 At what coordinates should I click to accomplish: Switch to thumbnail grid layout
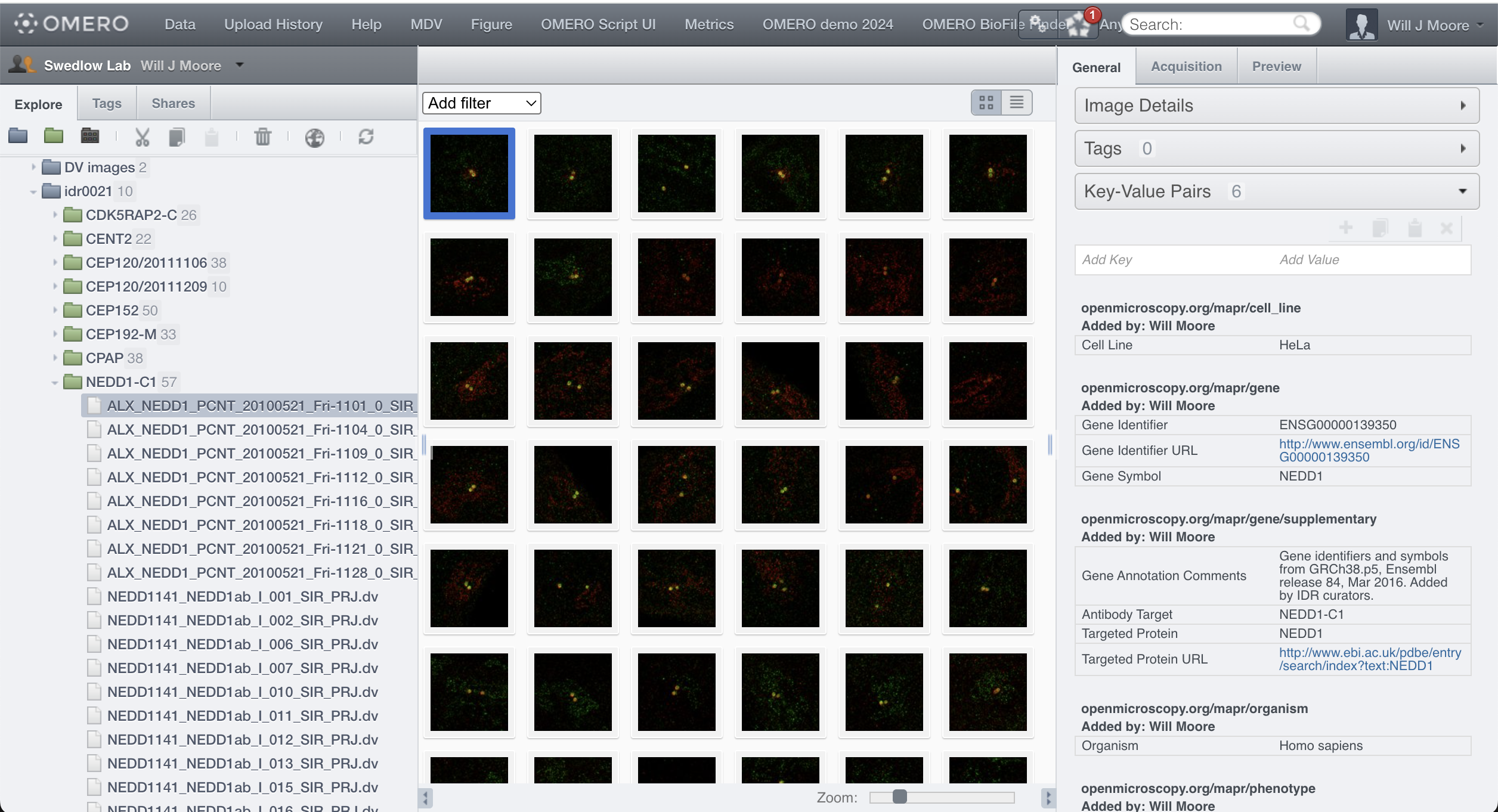(x=986, y=103)
